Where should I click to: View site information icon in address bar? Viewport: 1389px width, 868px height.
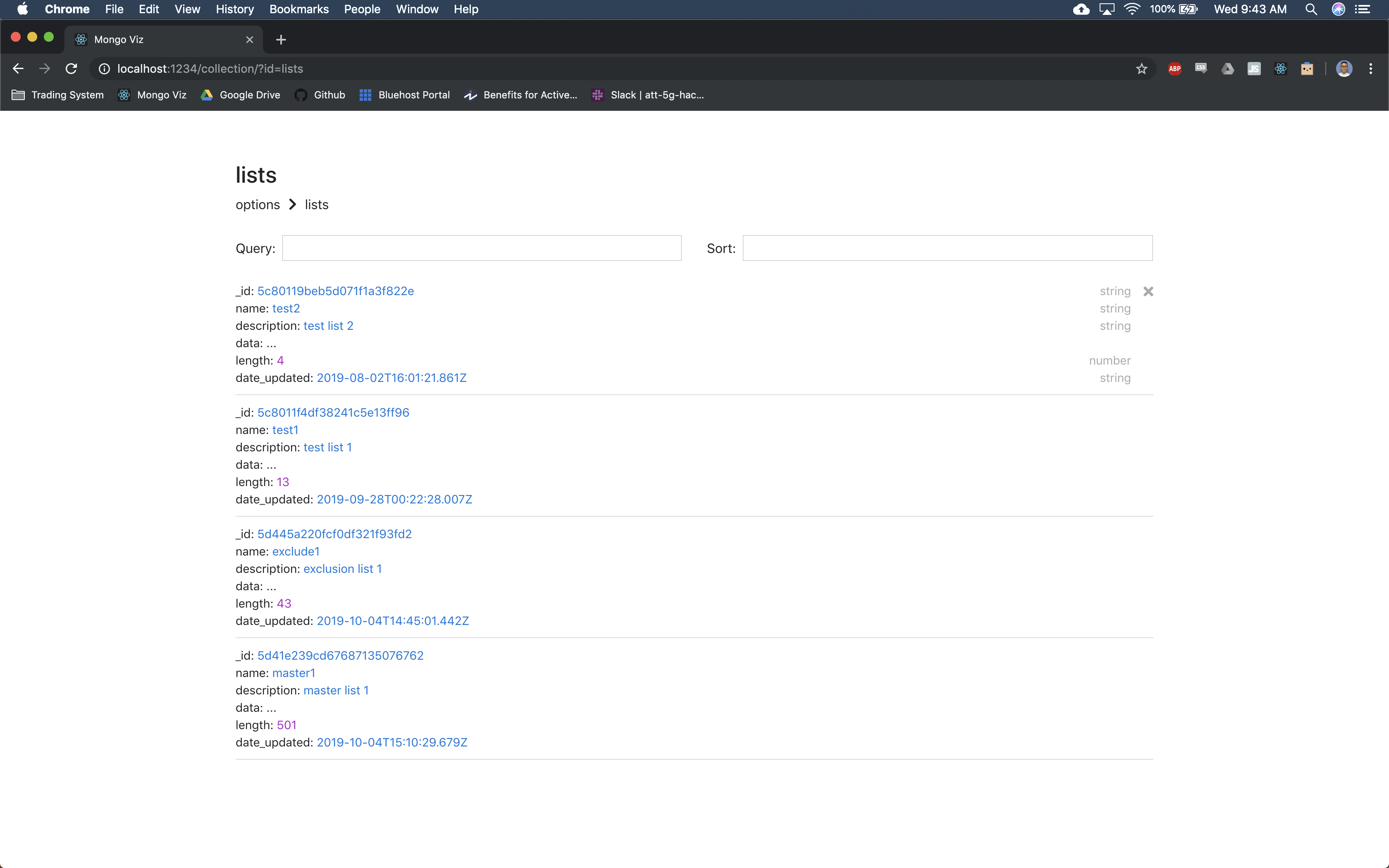pos(104,69)
